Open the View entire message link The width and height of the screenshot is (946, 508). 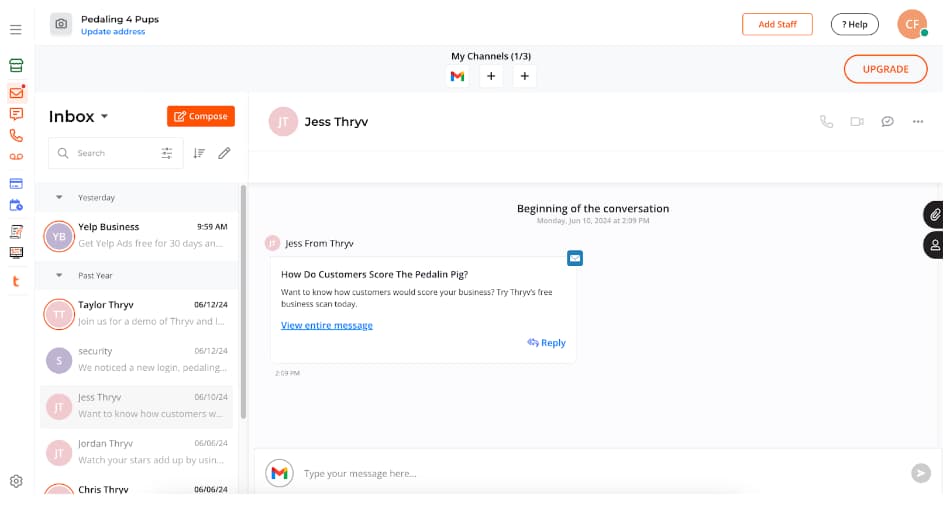click(326, 325)
